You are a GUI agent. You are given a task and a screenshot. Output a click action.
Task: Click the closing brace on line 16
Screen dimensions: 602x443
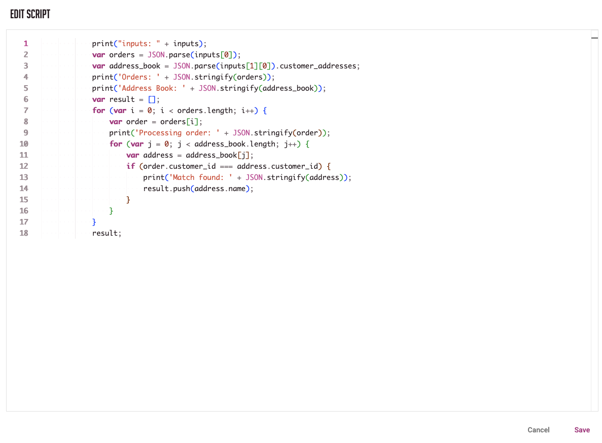pos(111,211)
